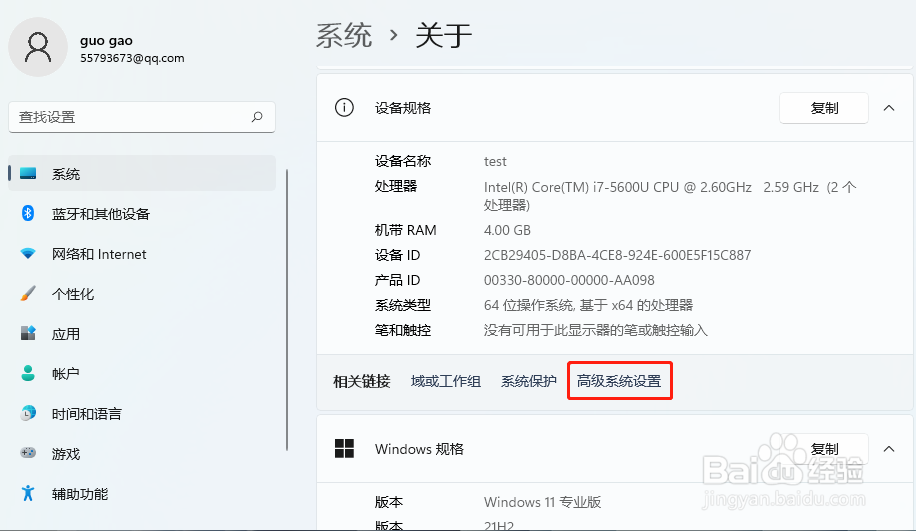Click the Bluetooth icon in sidebar
This screenshot has width=916, height=531.
28,213
